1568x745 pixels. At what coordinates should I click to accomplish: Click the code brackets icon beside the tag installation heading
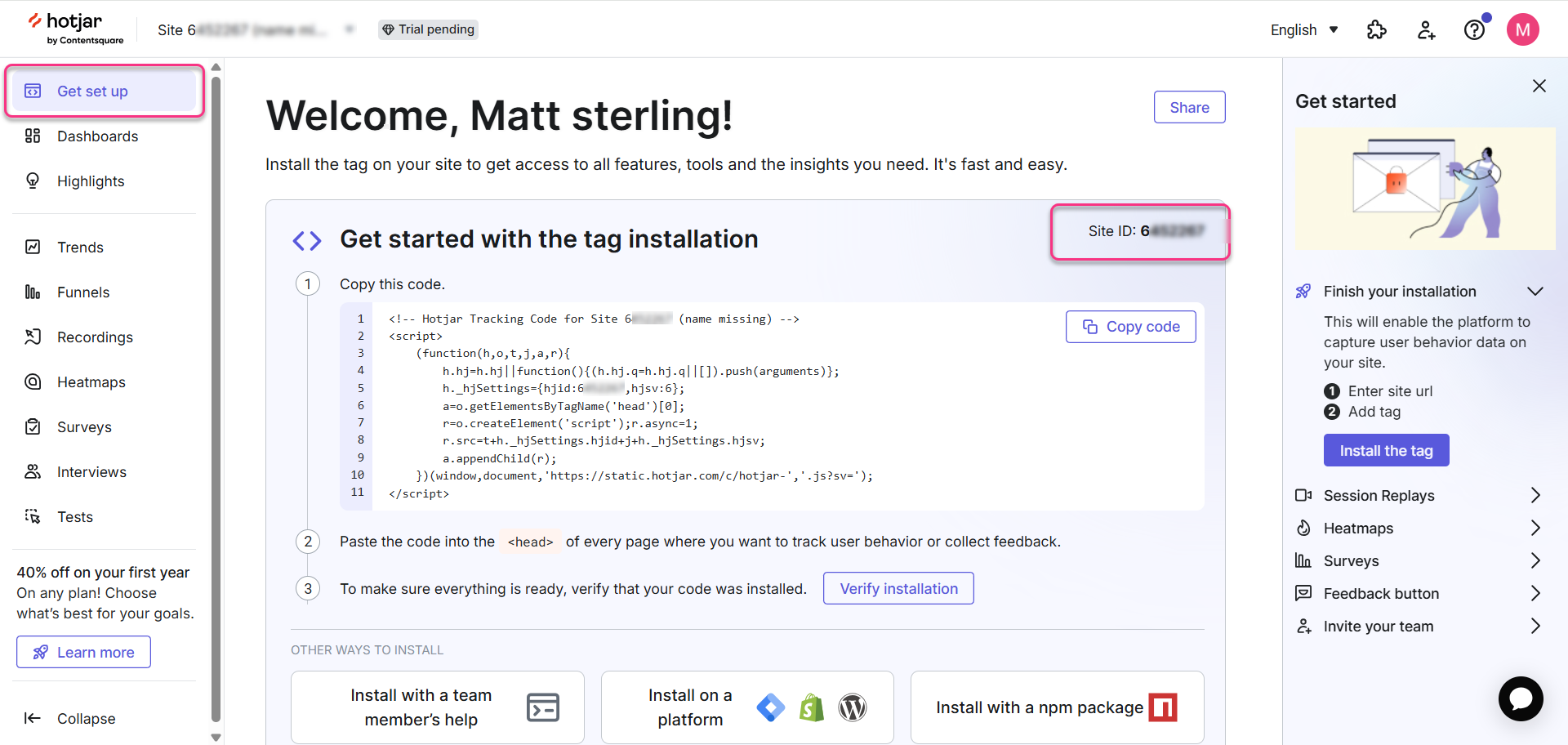point(307,240)
